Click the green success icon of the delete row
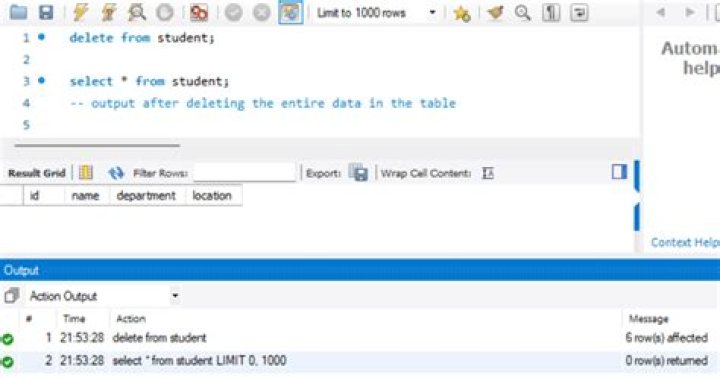 pos(7,339)
